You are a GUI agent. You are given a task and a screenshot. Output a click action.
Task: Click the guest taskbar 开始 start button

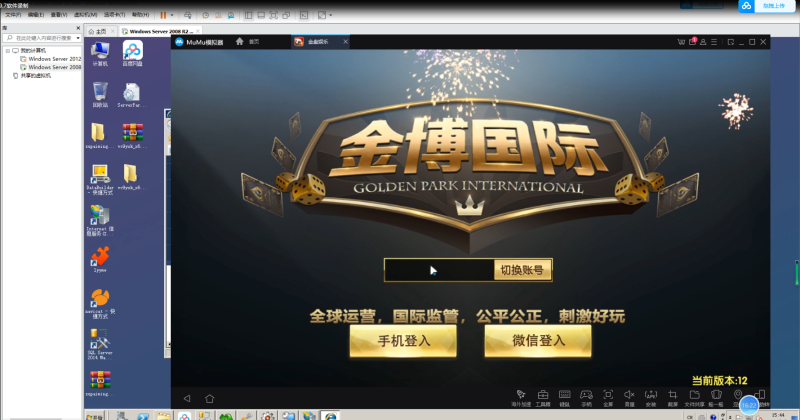(95, 416)
